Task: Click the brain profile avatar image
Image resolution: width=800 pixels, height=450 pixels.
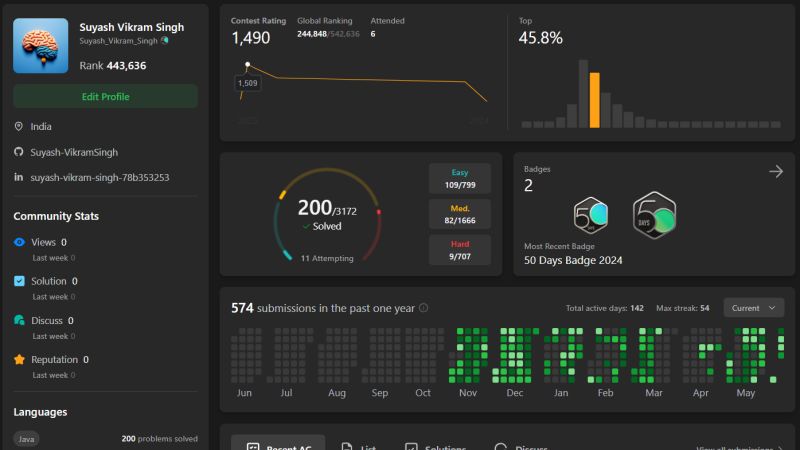Action: [41, 46]
